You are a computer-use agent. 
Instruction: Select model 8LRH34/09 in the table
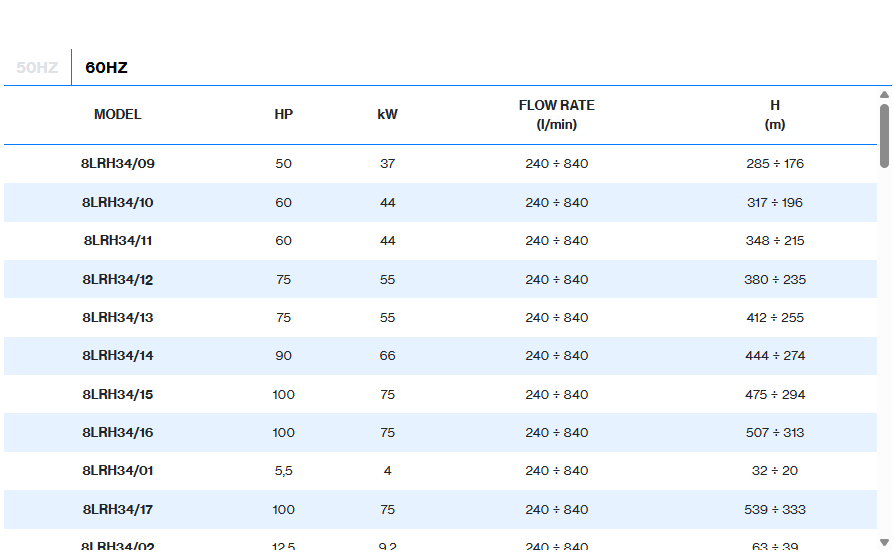coord(118,164)
